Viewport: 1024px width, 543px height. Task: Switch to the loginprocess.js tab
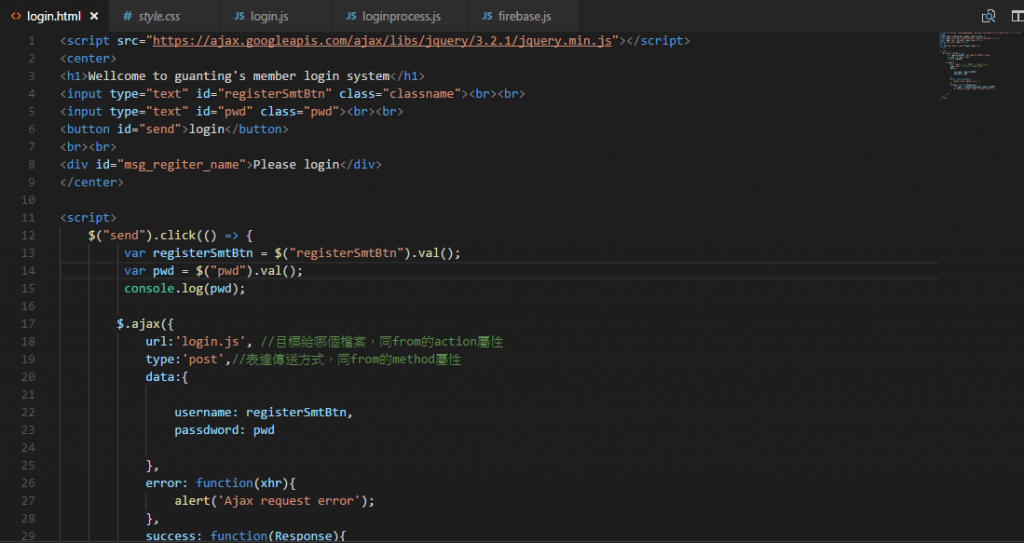pyautogui.click(x=401, y=16)
